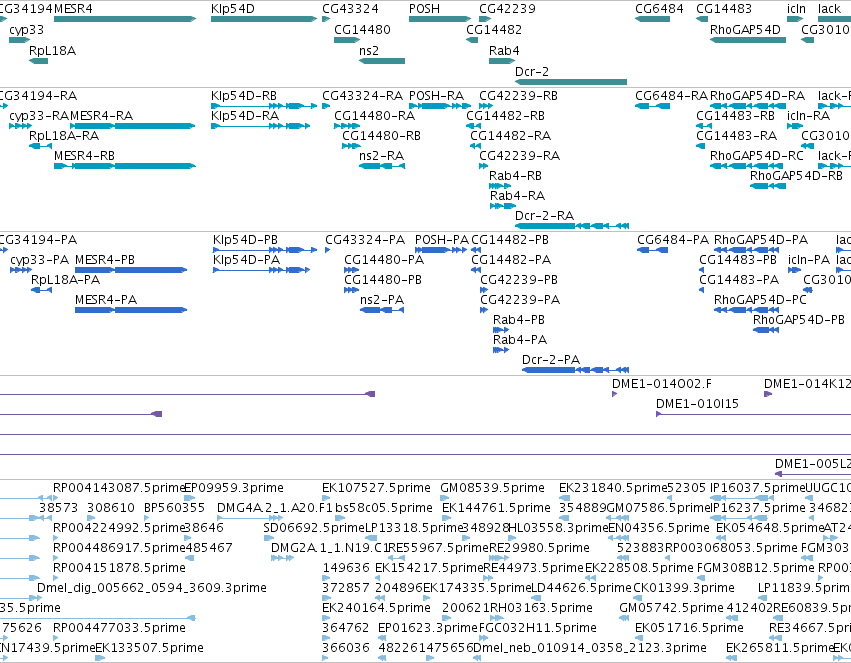Open transcript CG42239-RB
The image size is (851, 663).
pyautogui.click(x=518, y=95)
